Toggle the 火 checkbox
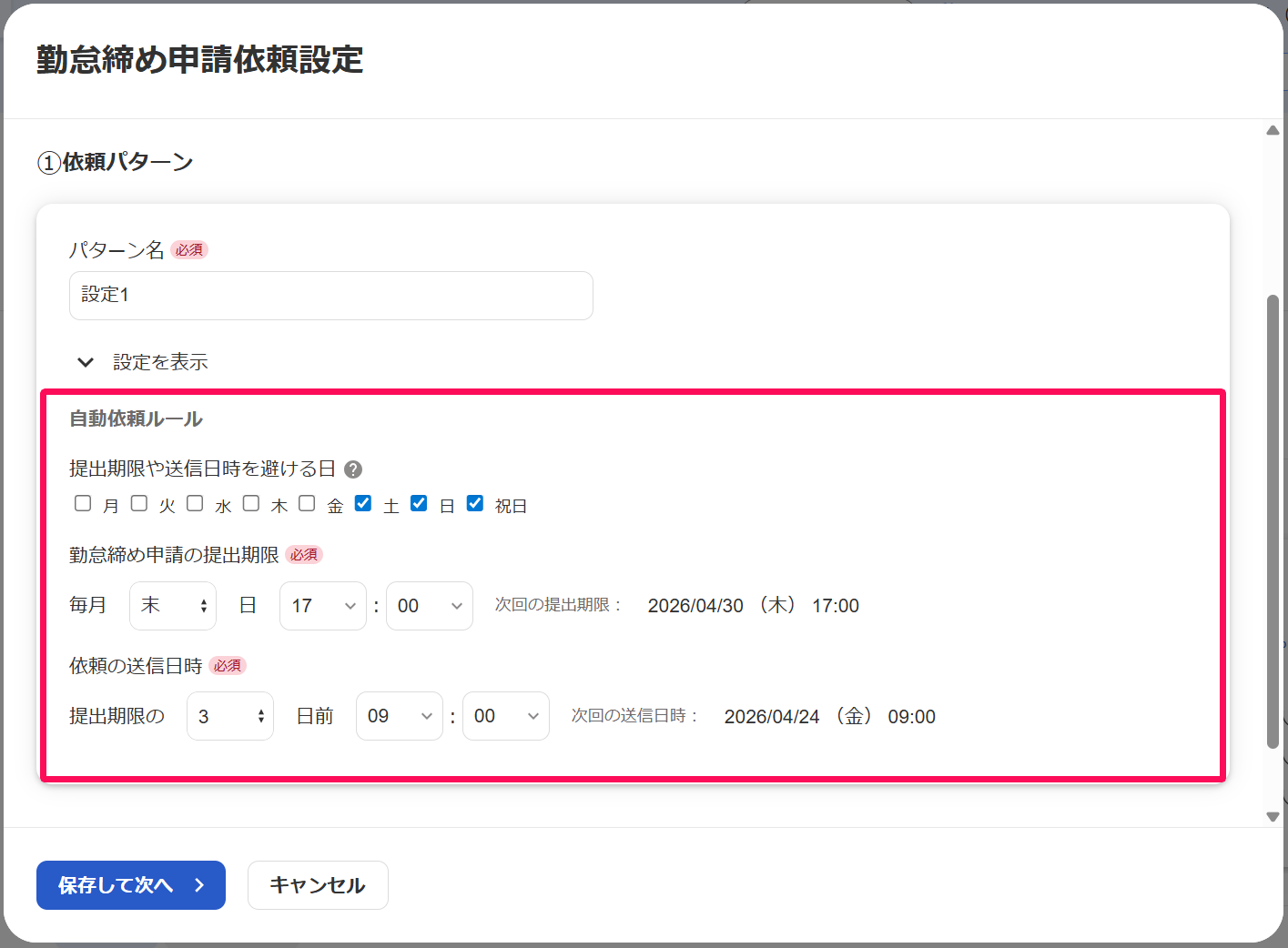 pos(139,503)
